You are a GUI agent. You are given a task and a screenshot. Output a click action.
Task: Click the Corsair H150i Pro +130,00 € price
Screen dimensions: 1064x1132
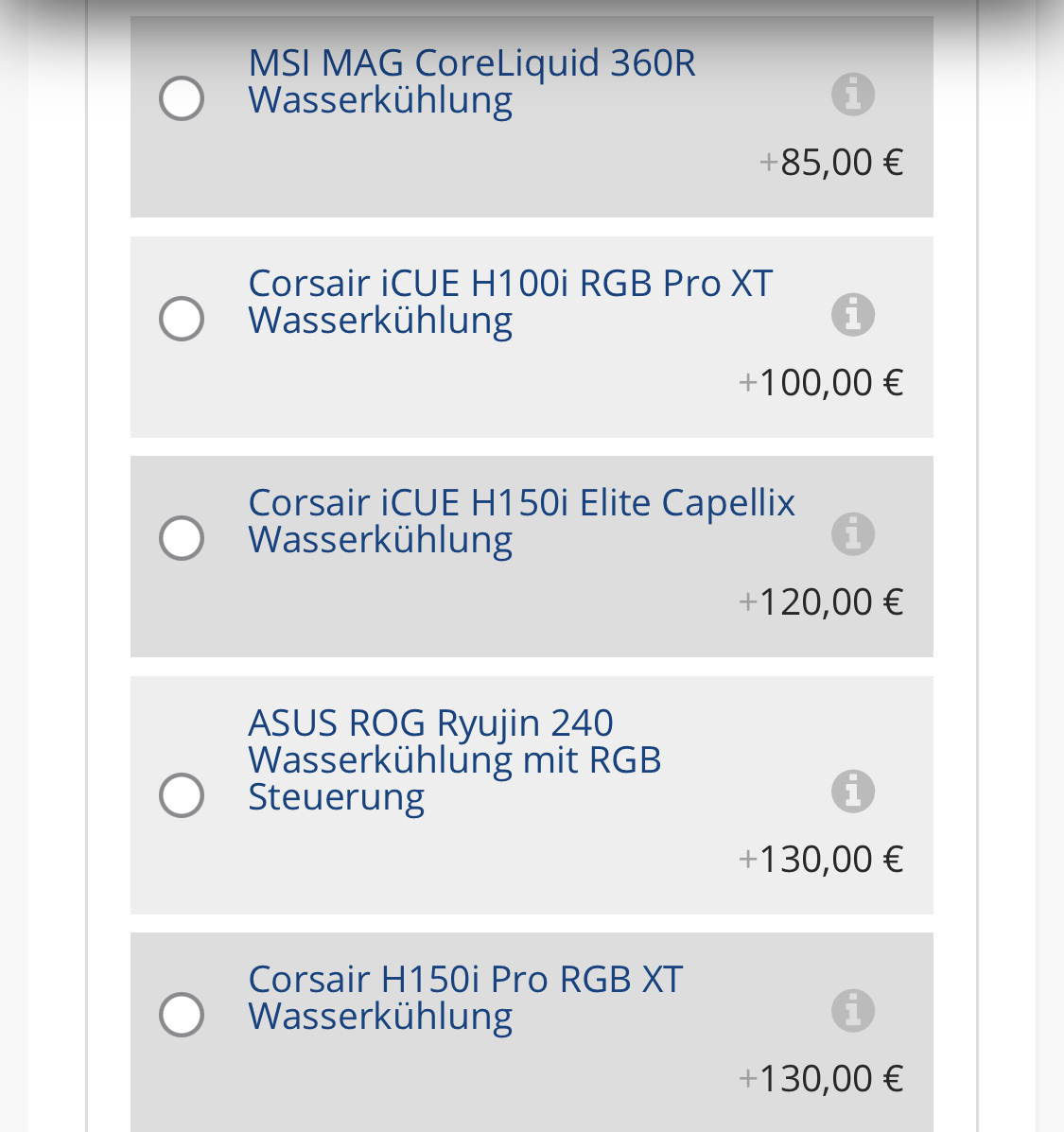click(821, 1079)
